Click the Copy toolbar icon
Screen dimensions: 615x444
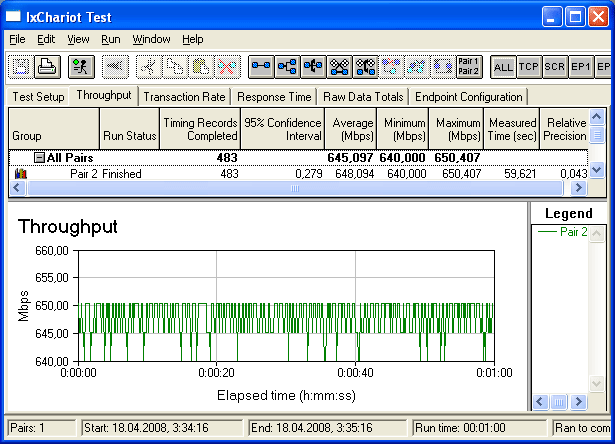pos(175,67)
